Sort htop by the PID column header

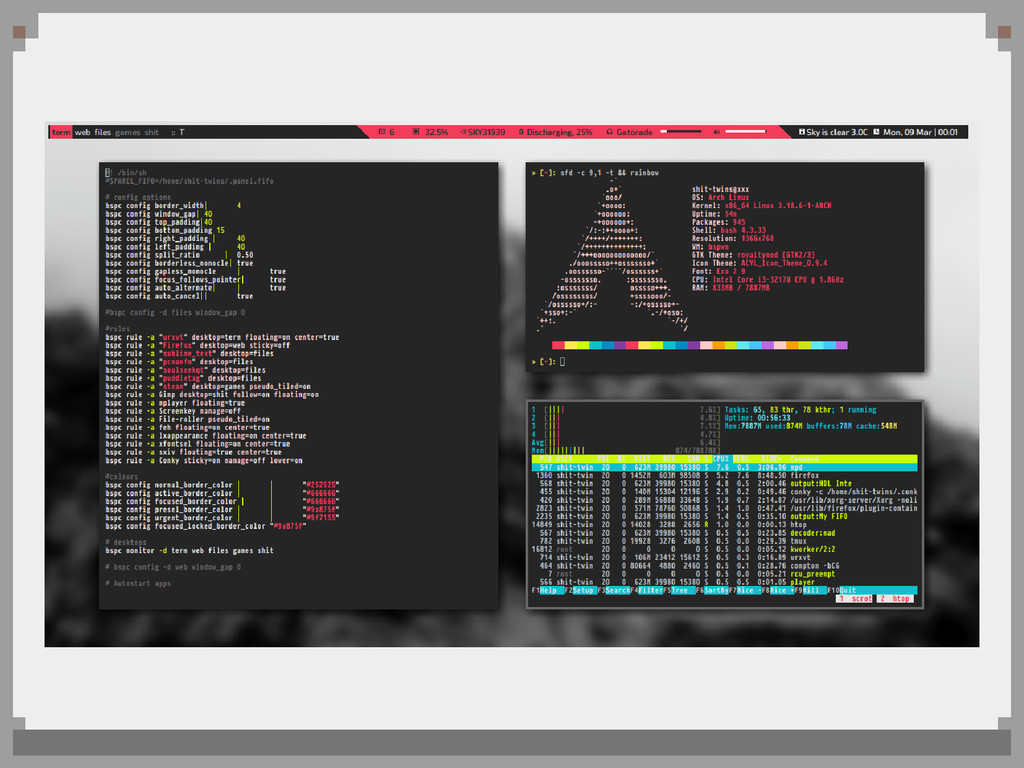click(x=546, y=459)
